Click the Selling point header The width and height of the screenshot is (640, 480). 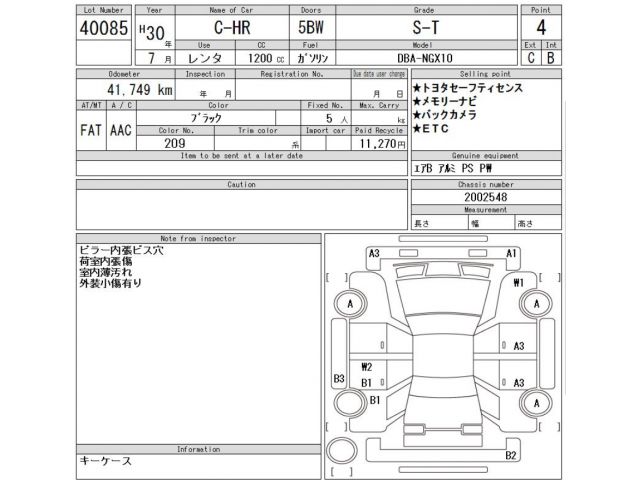point(485,74)
